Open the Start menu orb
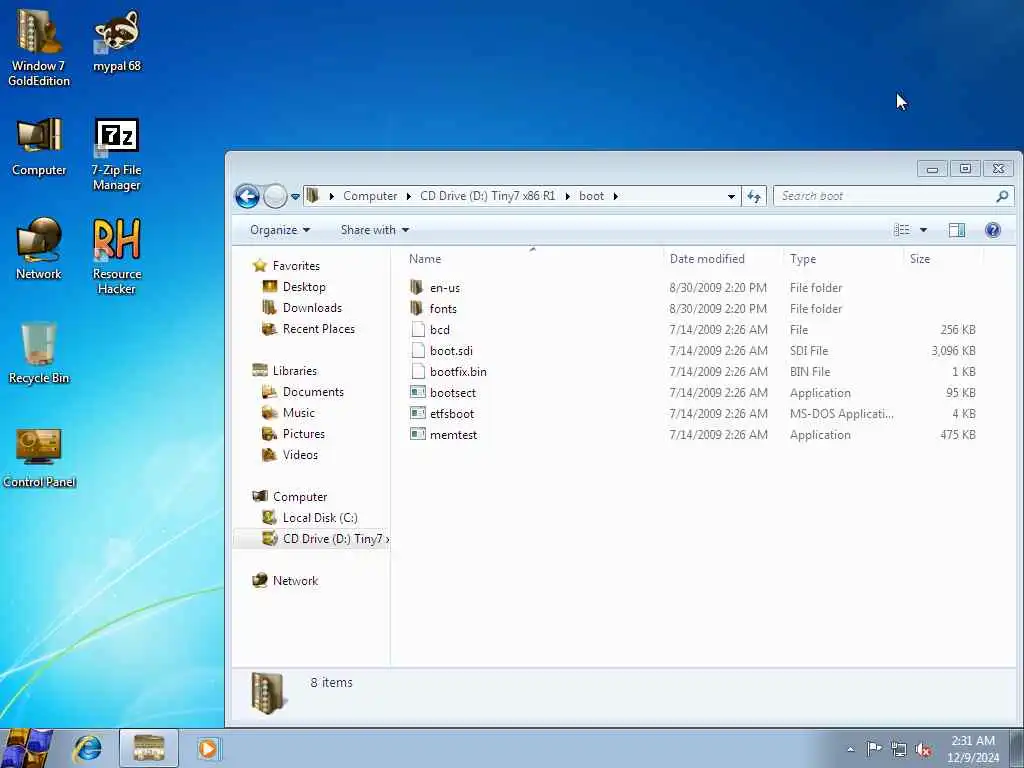This screenshot has height=768, width=1024. coord(26,748)
